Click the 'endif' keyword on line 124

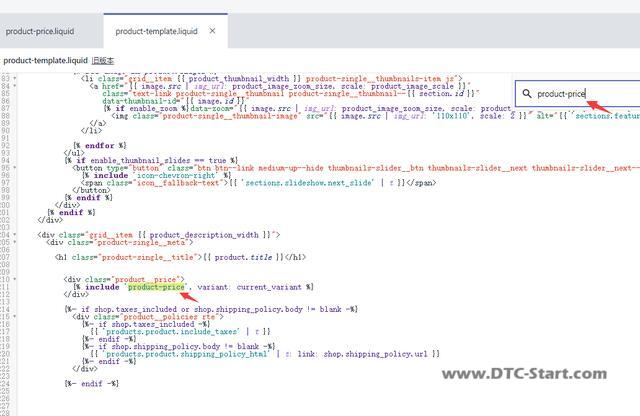click(91, 384)
